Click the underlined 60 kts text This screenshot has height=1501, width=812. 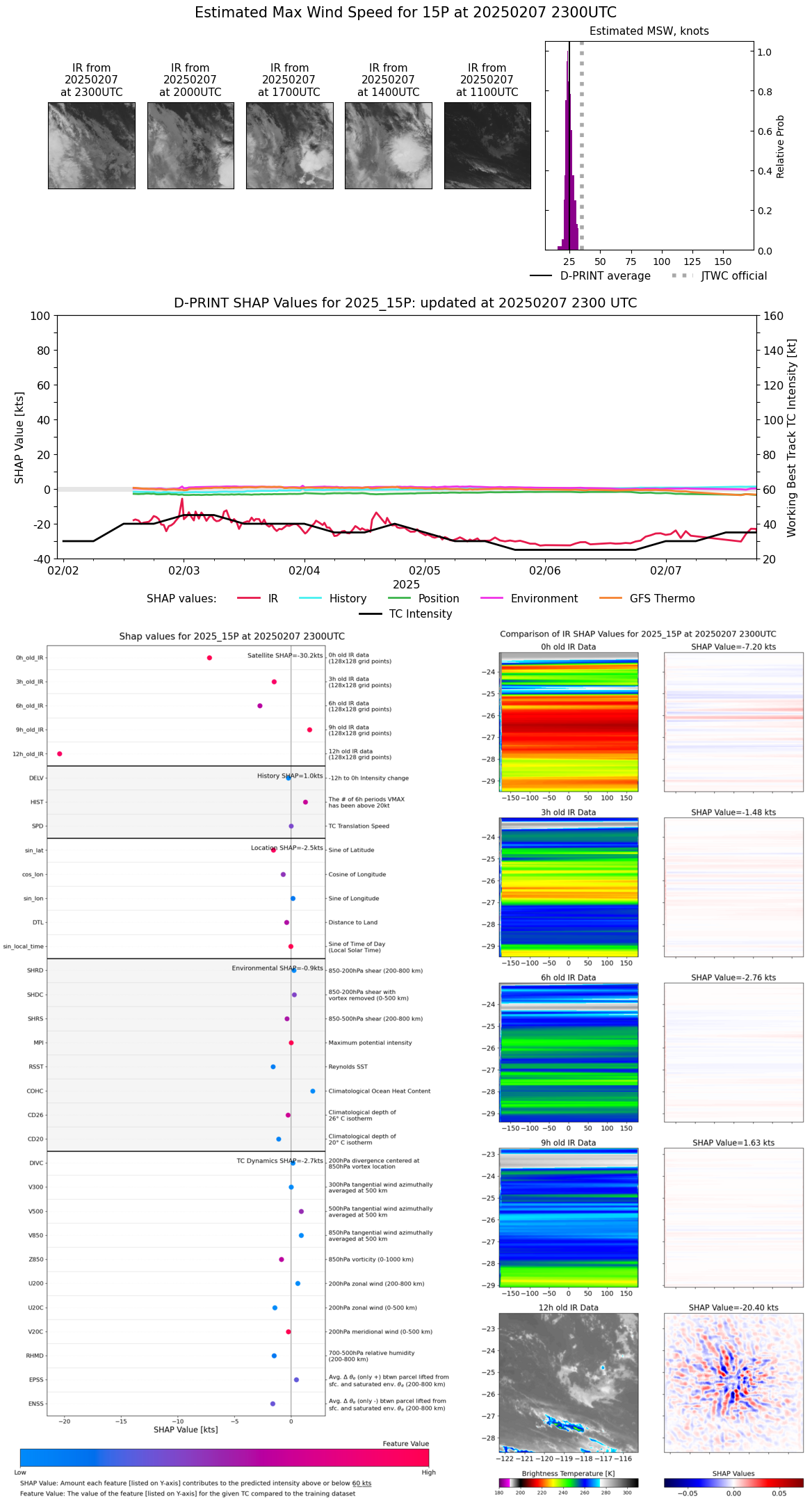pyautogui.click(x=362, y=1484)
